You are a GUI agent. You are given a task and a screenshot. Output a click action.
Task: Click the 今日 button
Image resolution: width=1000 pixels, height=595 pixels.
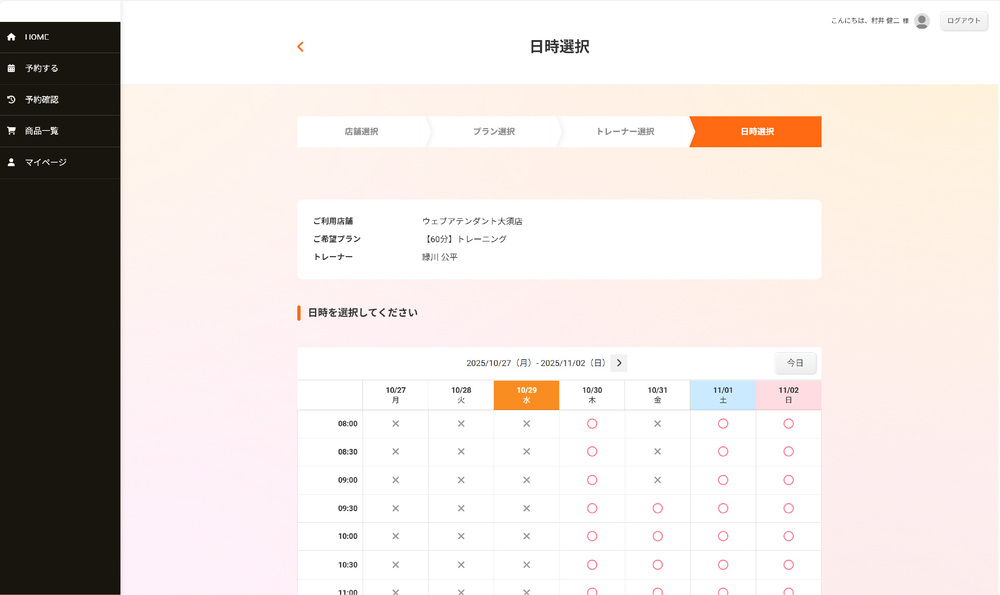tap(795, 363)
